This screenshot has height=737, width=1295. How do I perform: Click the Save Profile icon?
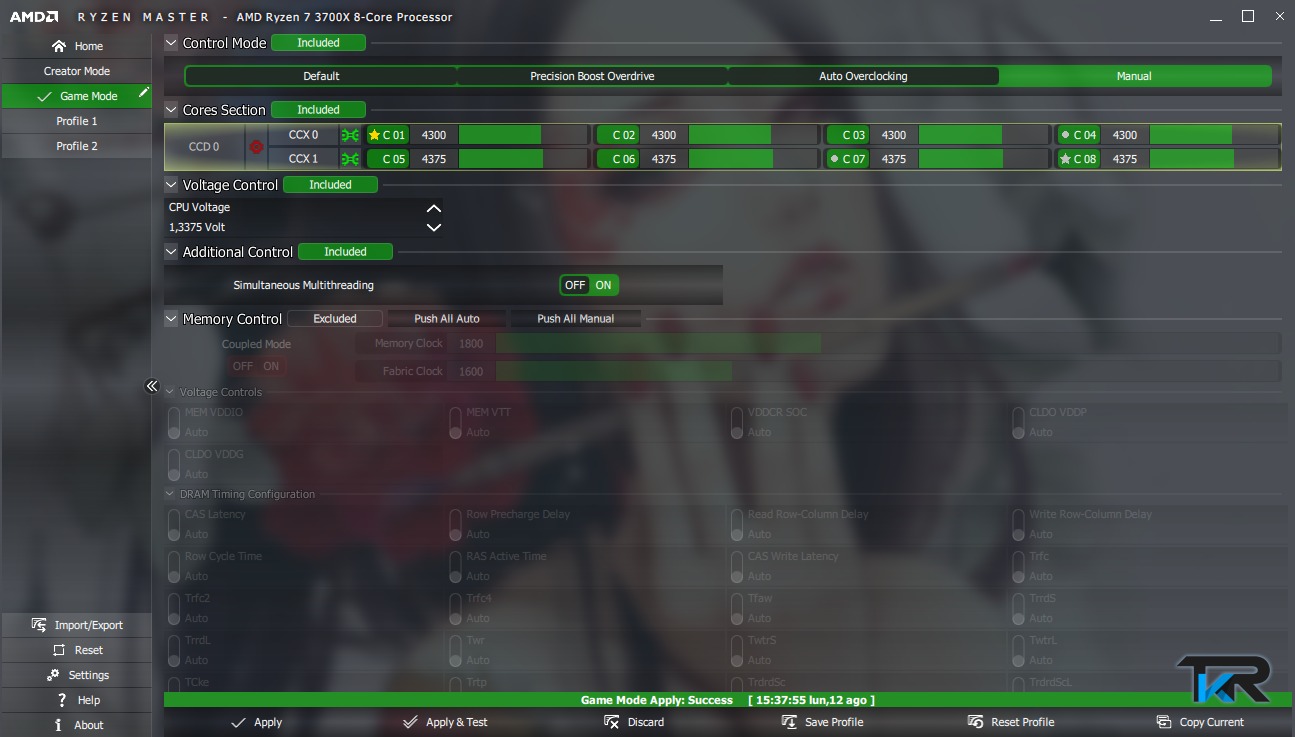[789, 722]
